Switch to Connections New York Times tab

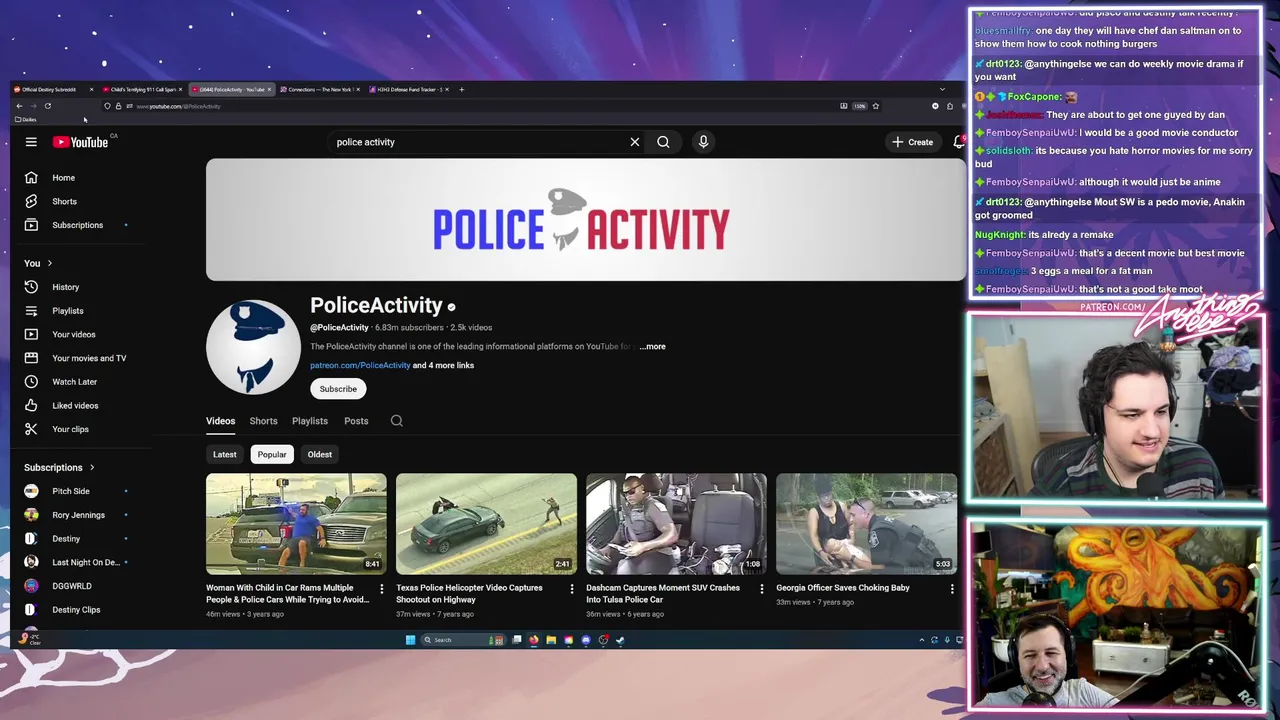tap(320, 89)
